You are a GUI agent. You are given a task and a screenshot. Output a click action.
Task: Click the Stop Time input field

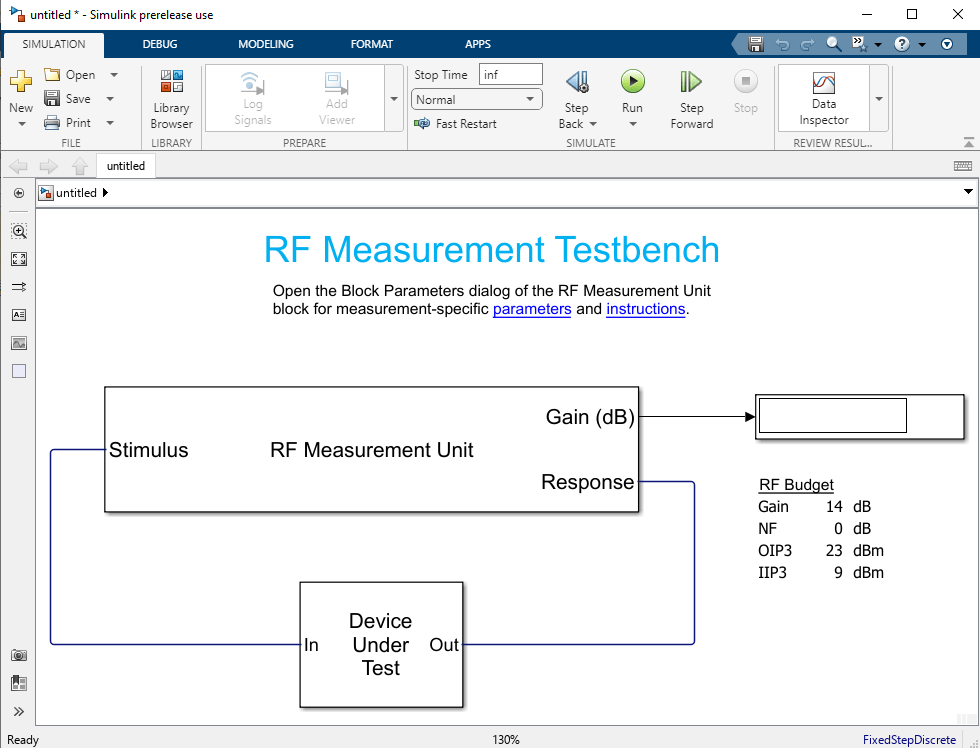(510, 75)
